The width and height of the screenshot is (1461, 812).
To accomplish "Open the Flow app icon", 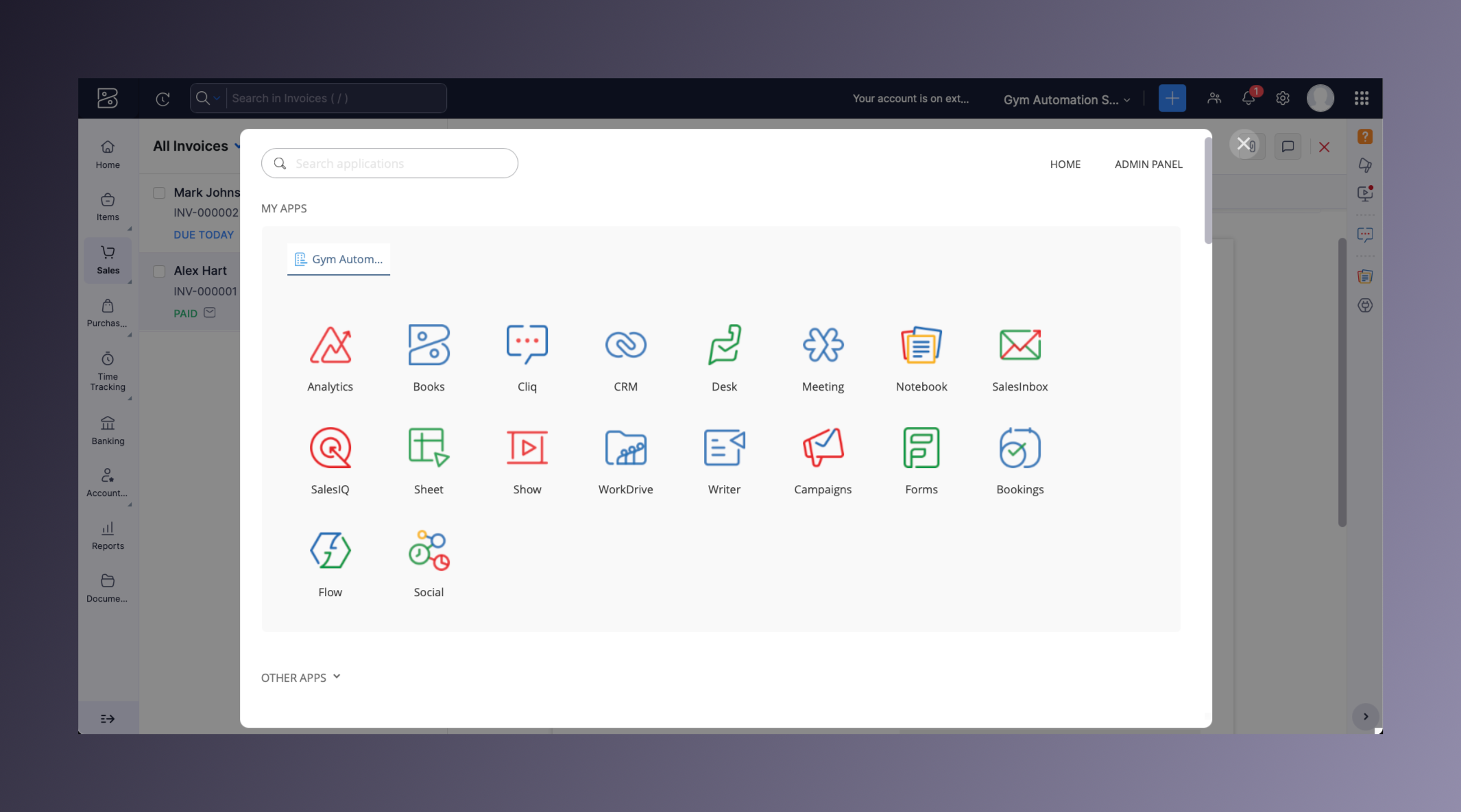I will click(330, 551).
